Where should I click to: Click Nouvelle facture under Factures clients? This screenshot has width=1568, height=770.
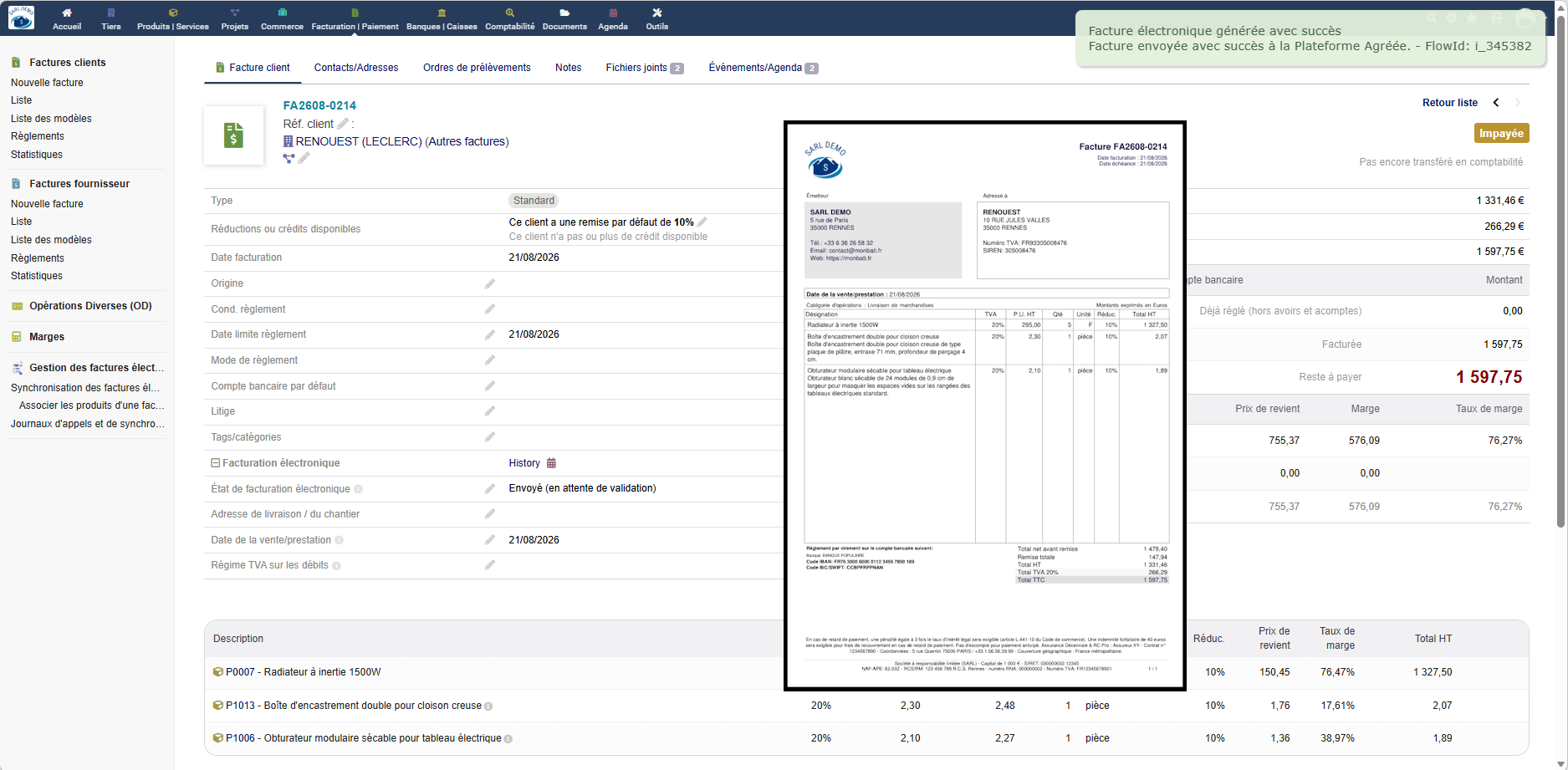[47, 83]
